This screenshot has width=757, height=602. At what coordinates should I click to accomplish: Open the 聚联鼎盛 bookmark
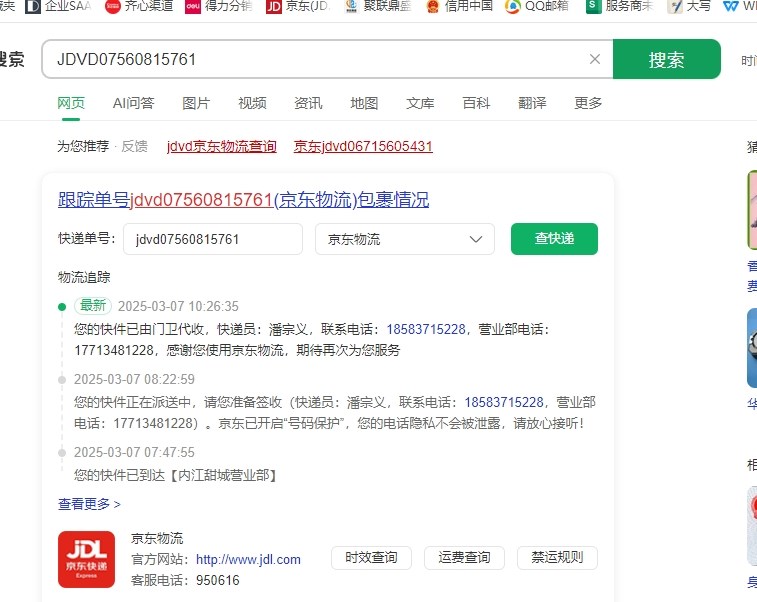(378, 6)
